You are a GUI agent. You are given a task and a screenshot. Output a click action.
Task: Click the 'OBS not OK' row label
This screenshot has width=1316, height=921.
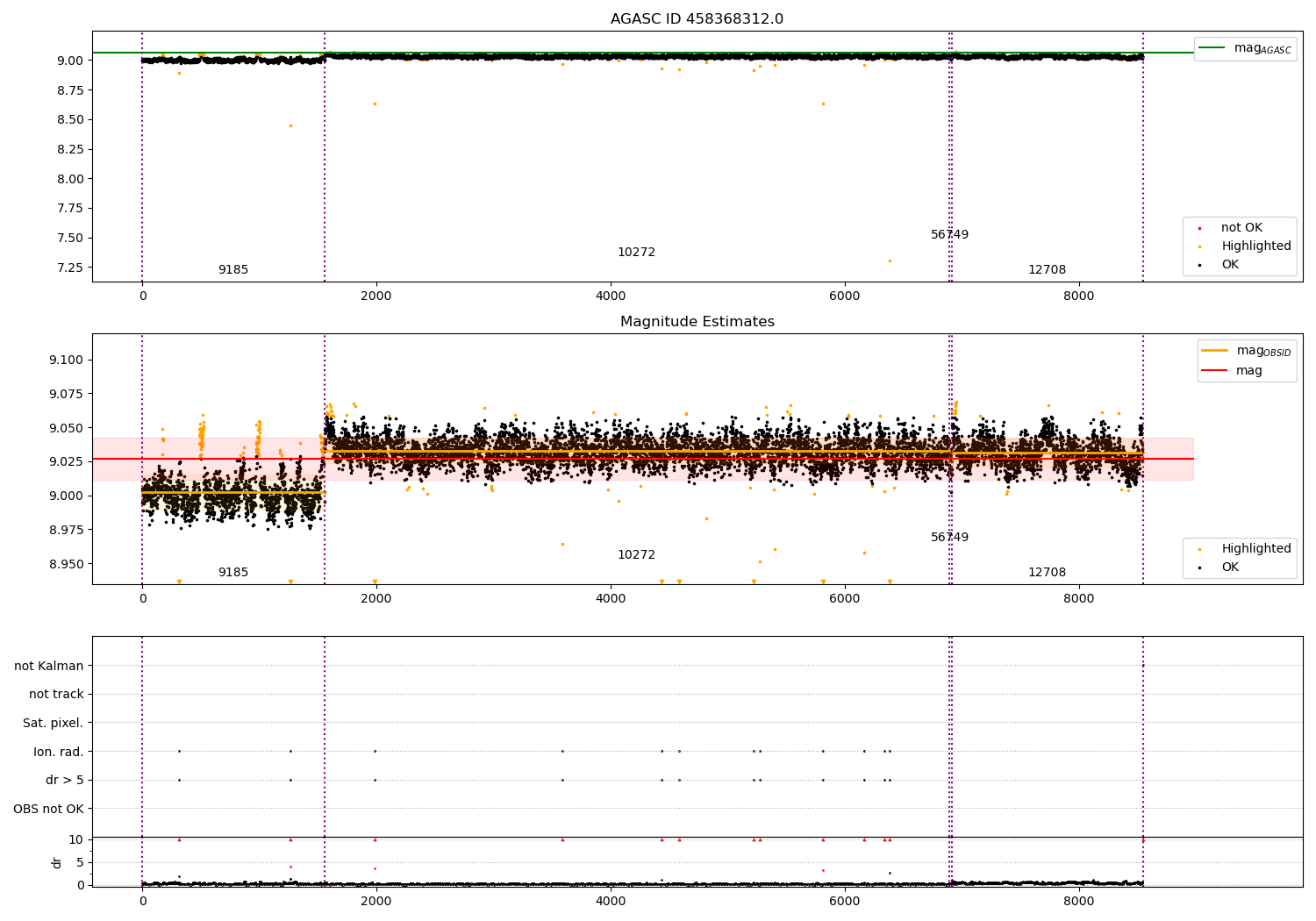click(49, 809)
